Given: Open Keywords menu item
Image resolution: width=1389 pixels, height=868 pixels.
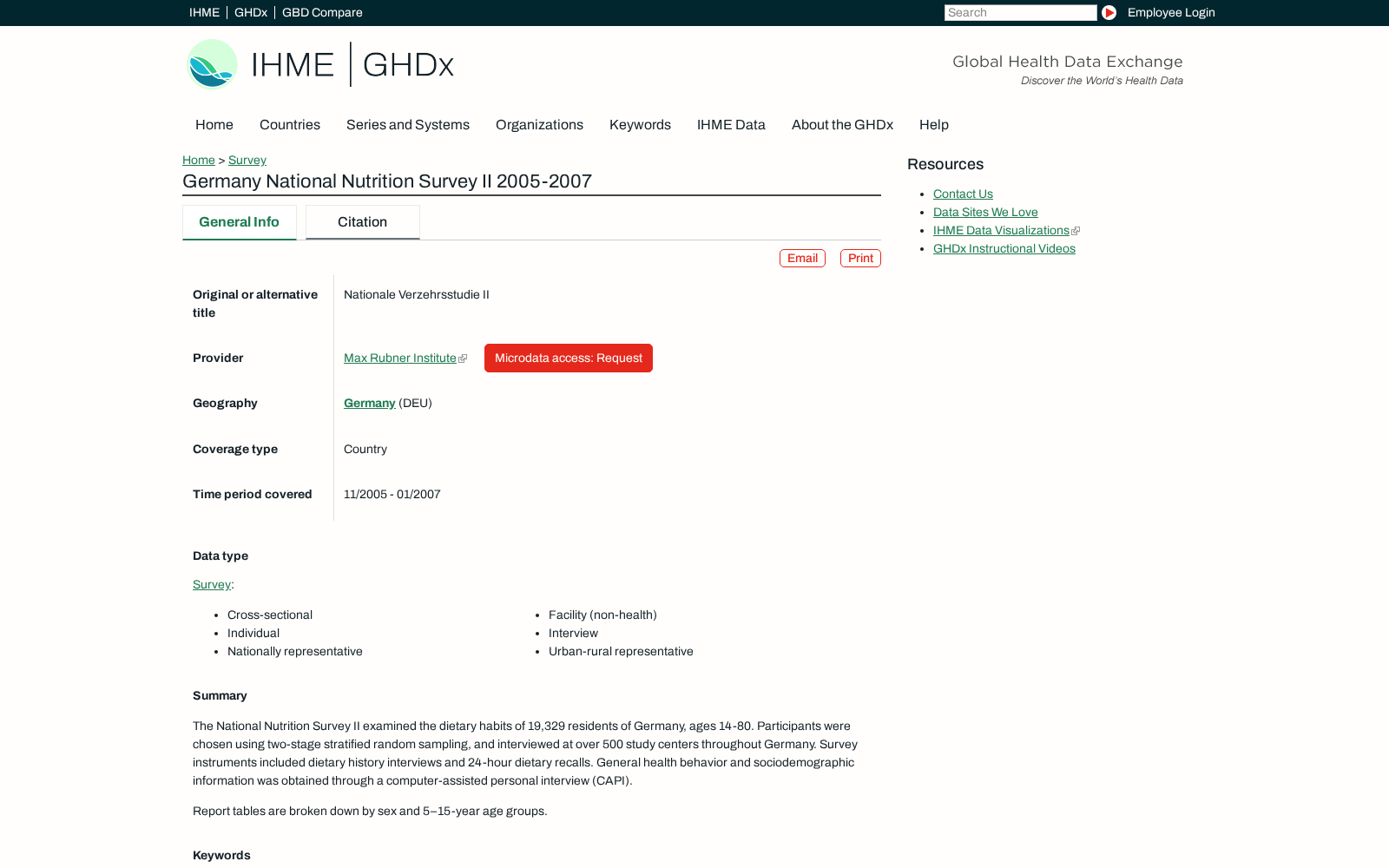Looking at the screenshot, I should pyautogui.click(x=640, y=125).
